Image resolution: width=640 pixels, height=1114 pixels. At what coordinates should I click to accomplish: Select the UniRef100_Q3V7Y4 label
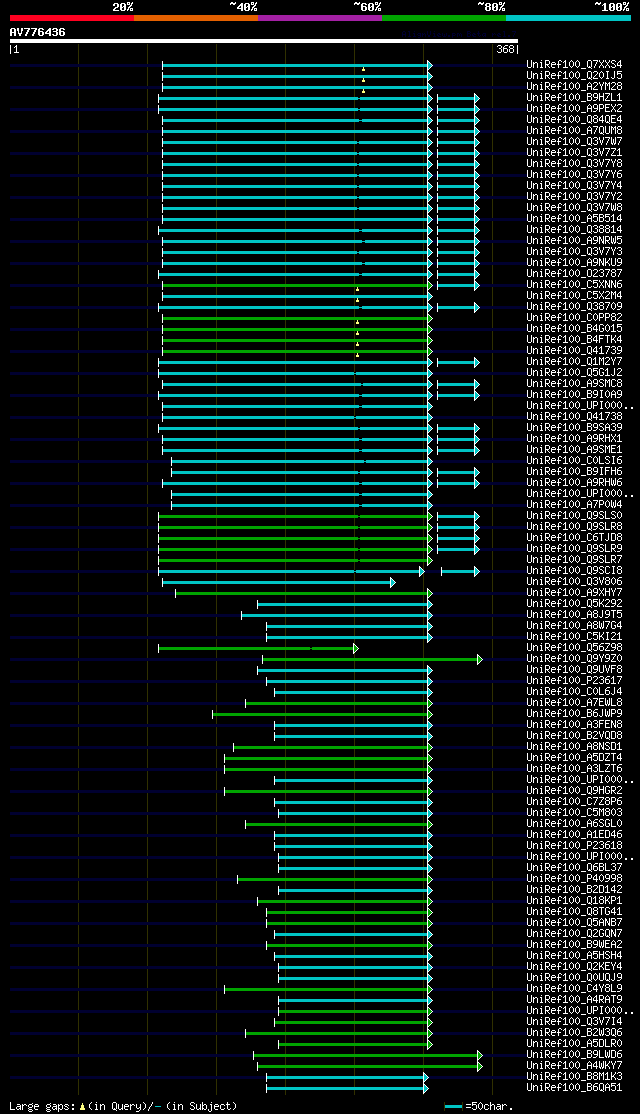tap(574, 185)
